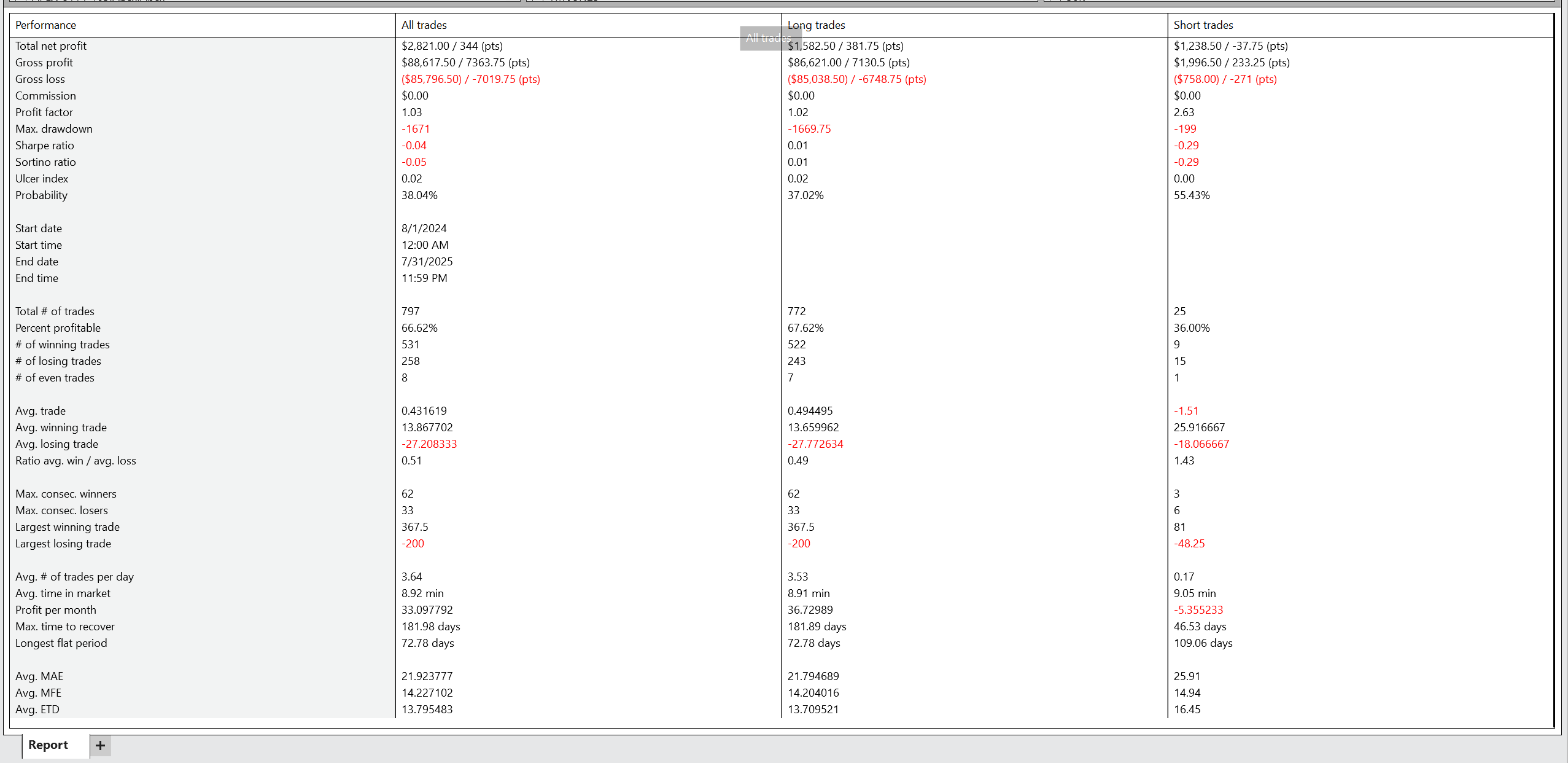The image size is (1568, 763).
Task: Select the Total # of trades label
Action: pos(55,311)
